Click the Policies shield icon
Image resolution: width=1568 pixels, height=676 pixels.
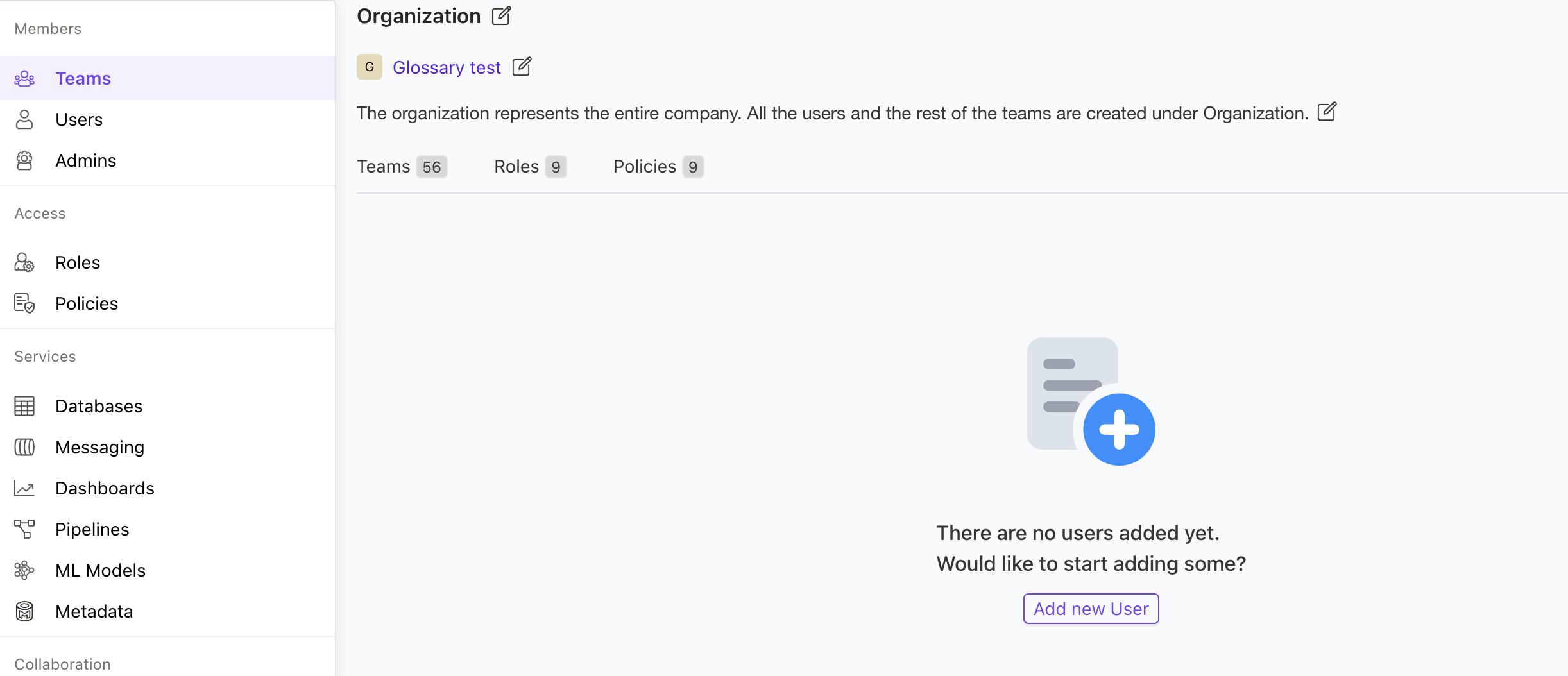24,303
